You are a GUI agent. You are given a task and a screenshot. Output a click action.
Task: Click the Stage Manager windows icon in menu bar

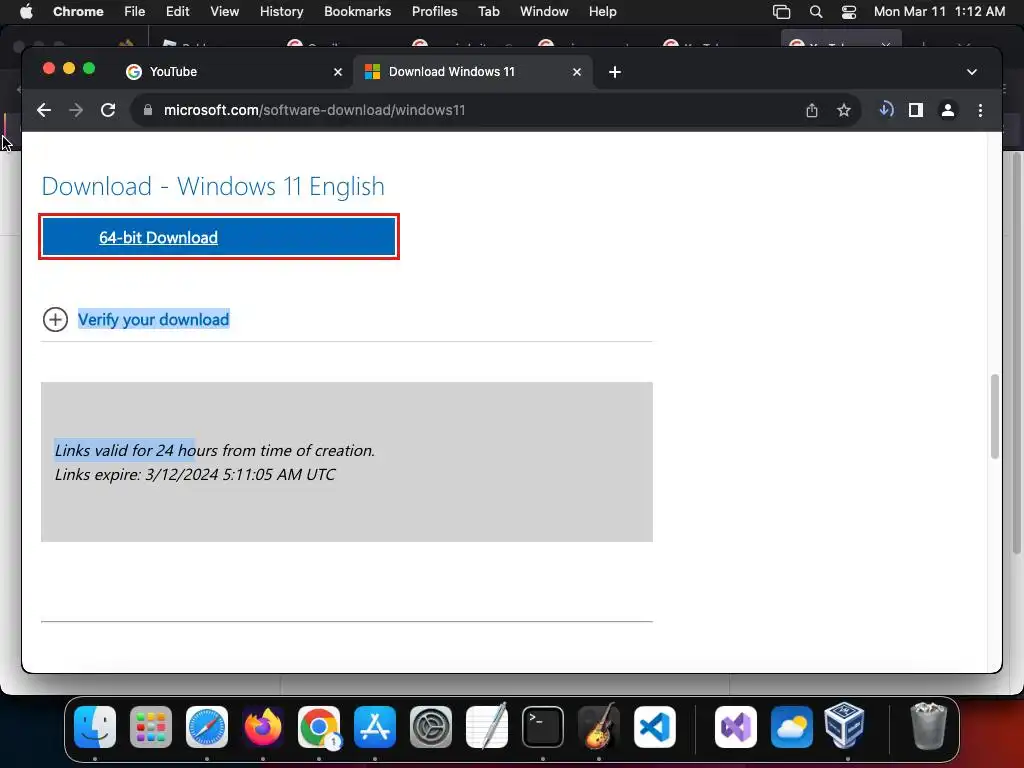coord(781,11)
